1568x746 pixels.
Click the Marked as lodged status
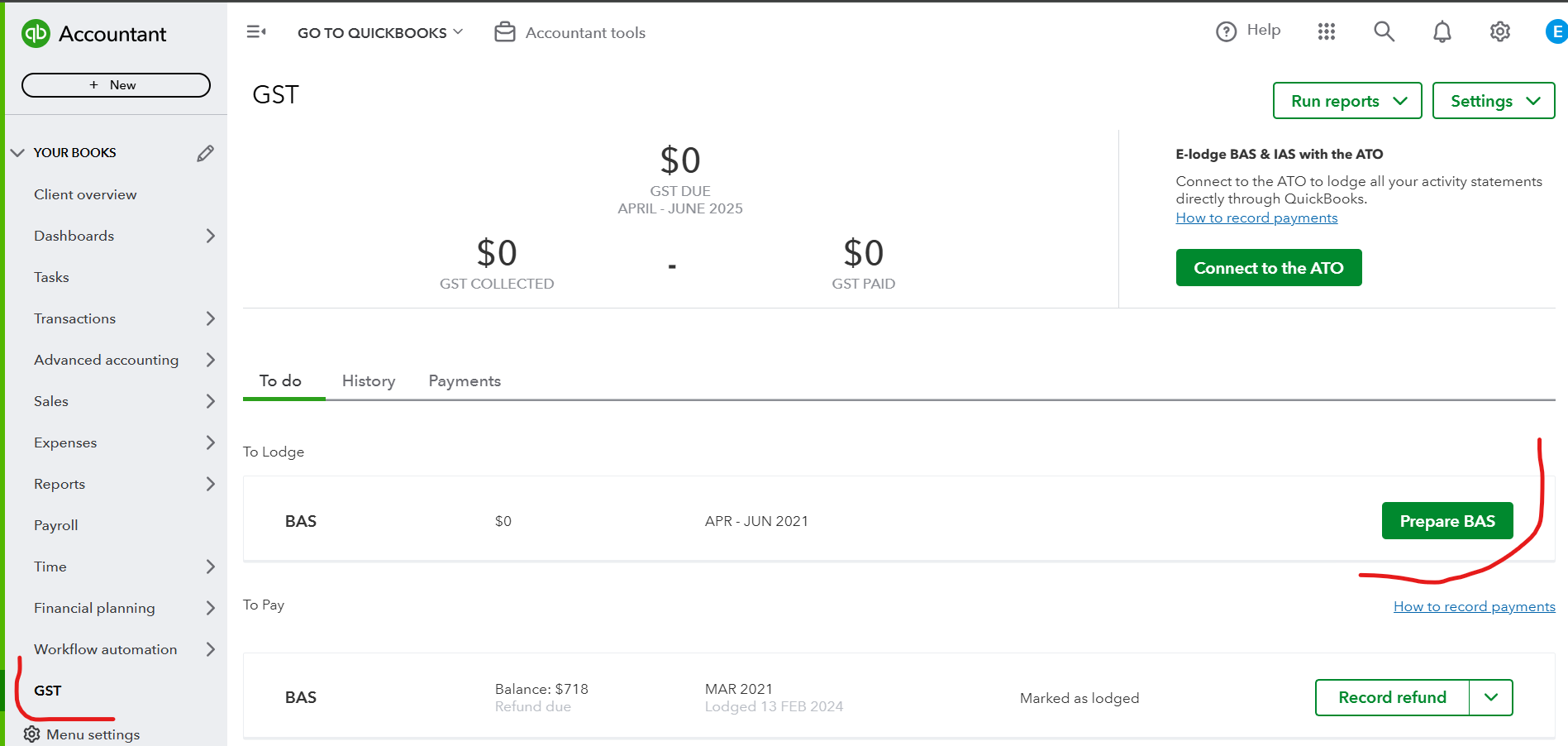[1079, 698]
